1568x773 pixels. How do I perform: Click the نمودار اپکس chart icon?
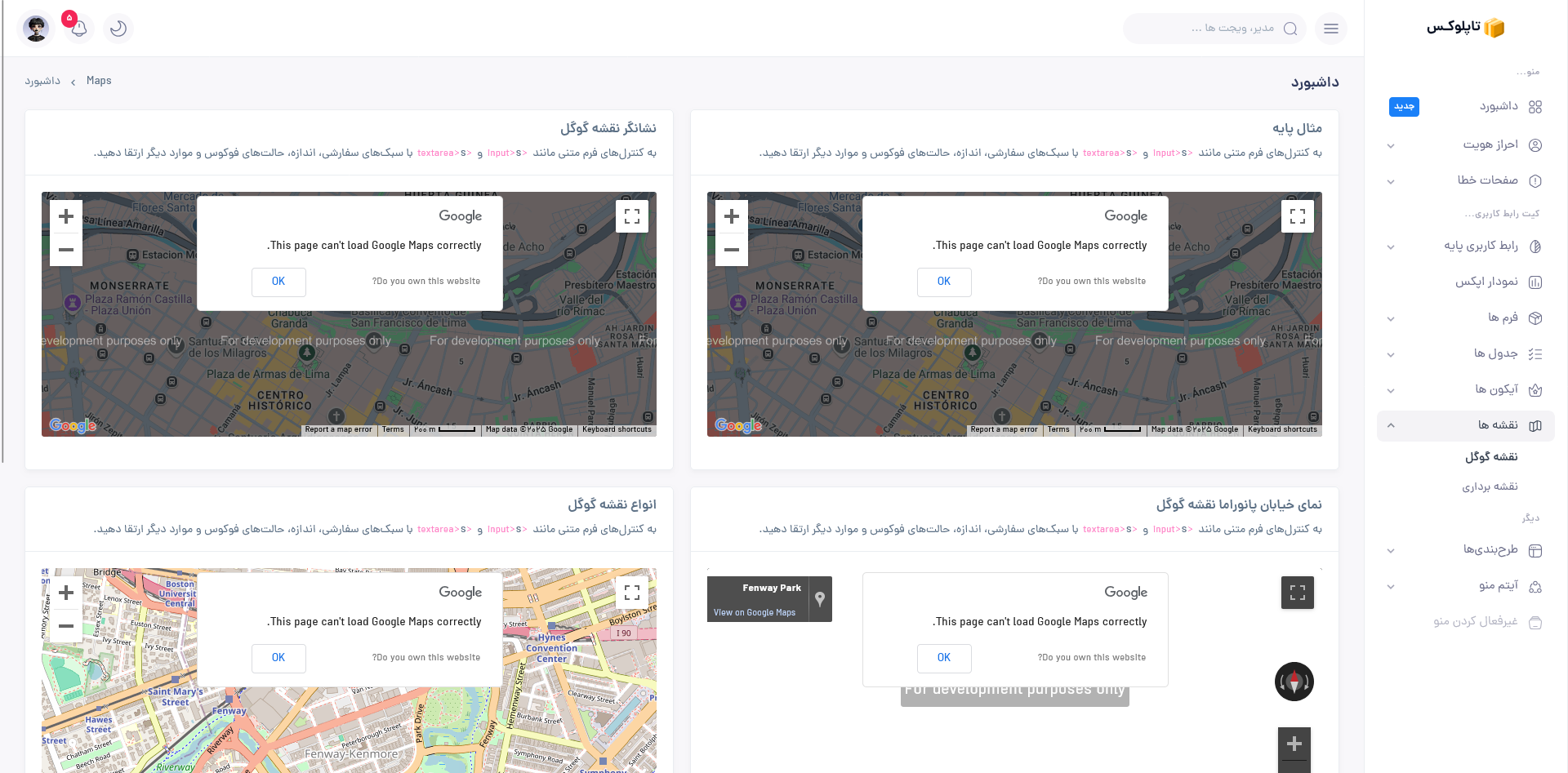coord(1535,282)
